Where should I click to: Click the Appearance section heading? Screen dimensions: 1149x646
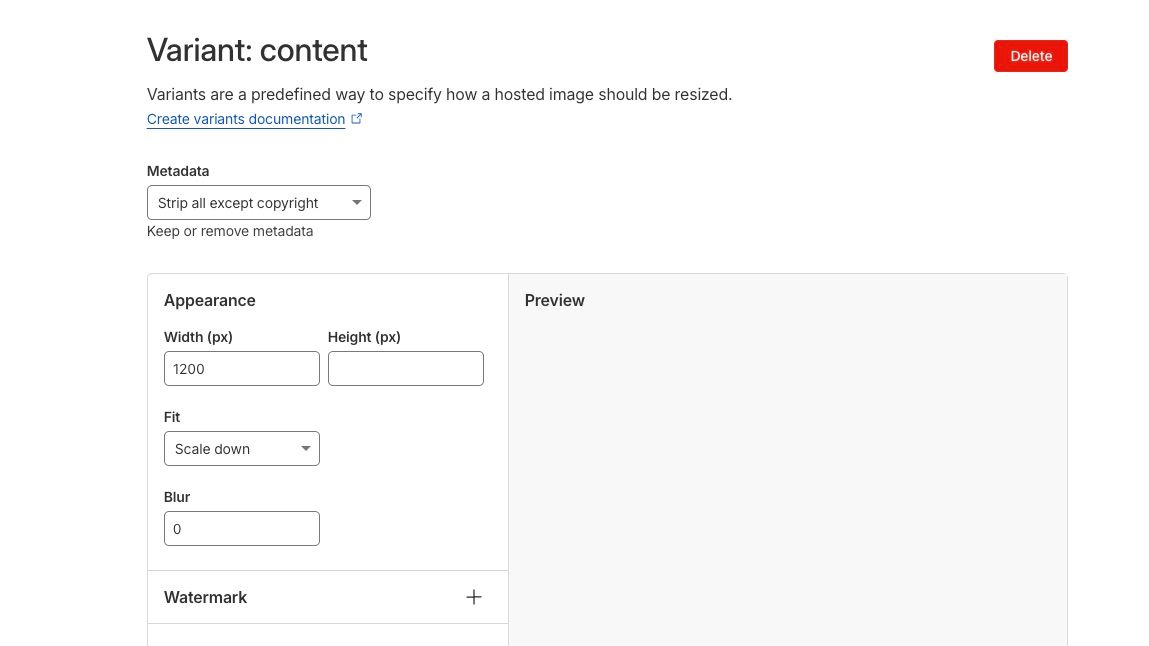[x=210, y=300]
